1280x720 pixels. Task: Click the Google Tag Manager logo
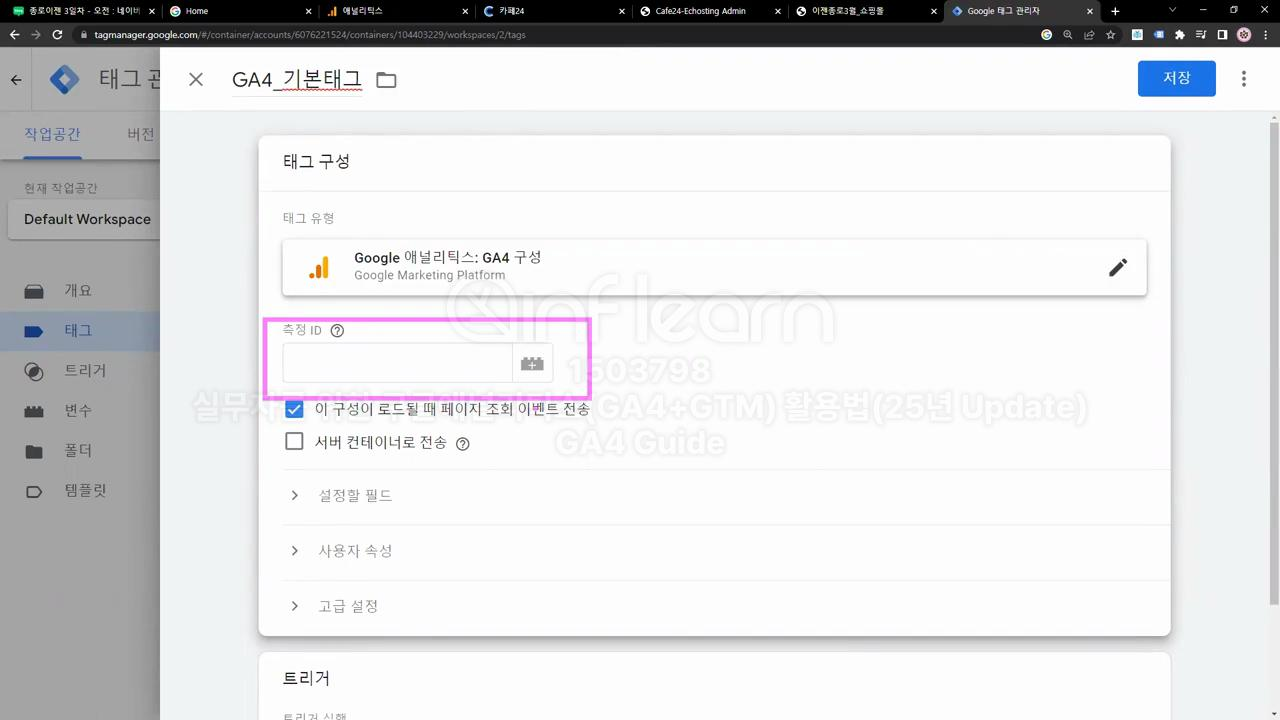(65, 80)
